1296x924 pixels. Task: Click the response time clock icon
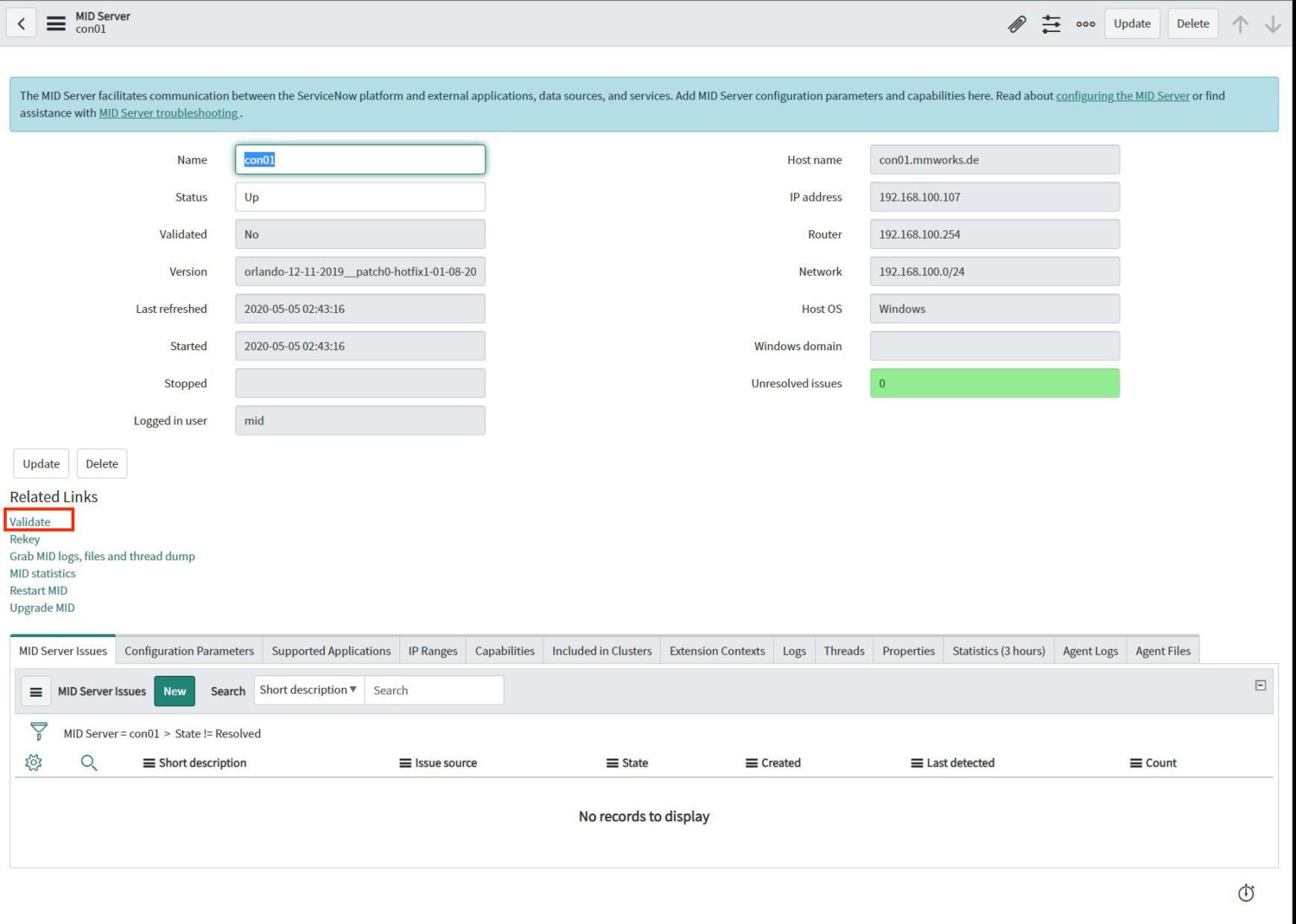pyautogui.click(x=1245, y=893)
